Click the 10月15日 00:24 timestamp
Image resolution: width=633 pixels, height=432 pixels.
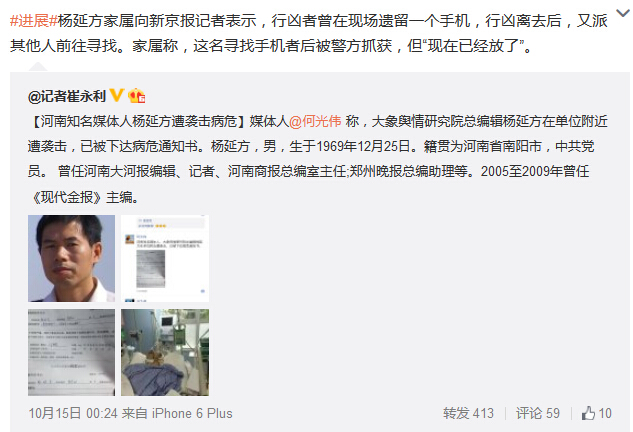pos(73,413)
